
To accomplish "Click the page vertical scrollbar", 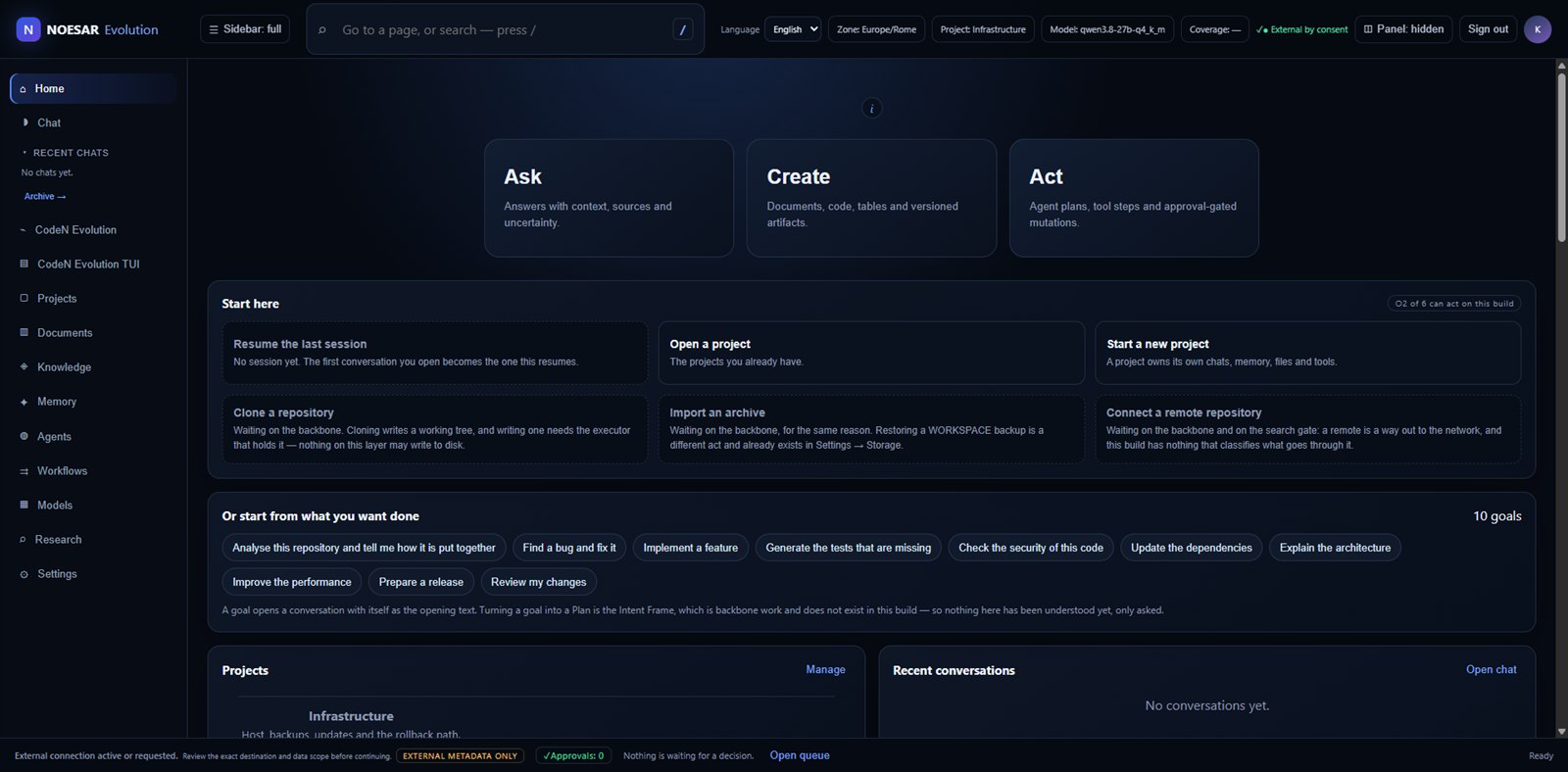I will coord(1561,399).
